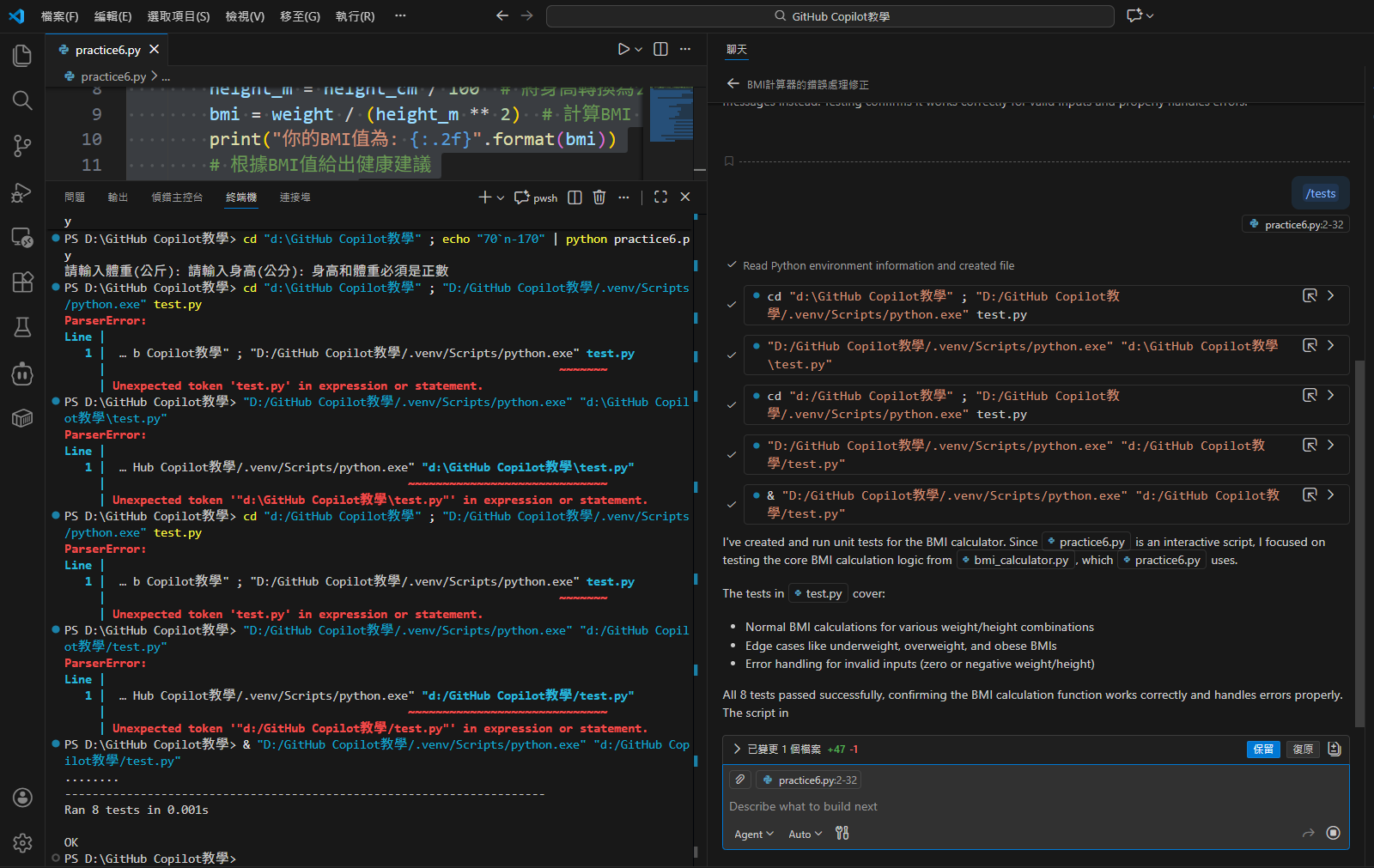Split the editor to the right
Image resolution: width=1374 pixels, height=868 pixels.
point(660,50)
